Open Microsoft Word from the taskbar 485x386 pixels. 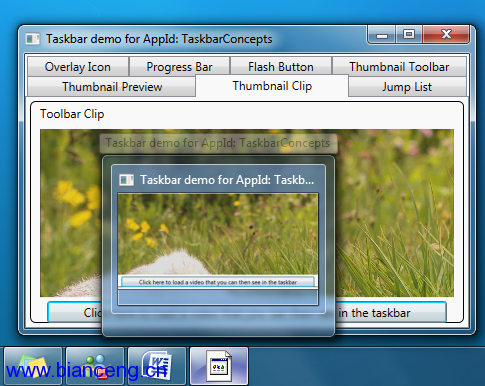pyautogui.click(x=157, y=366)
